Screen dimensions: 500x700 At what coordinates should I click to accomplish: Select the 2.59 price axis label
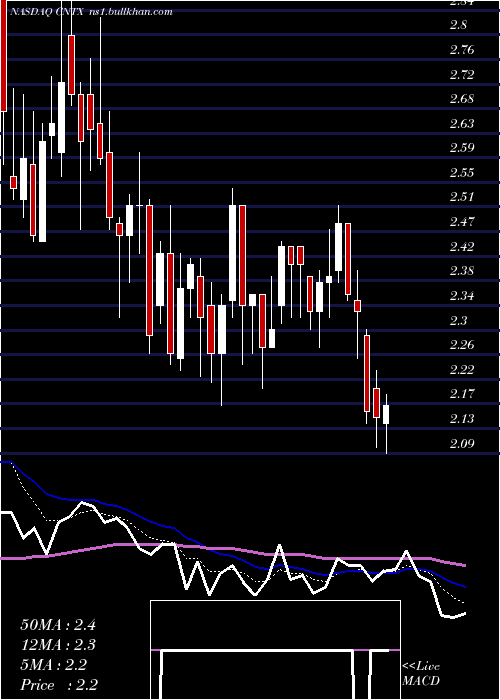click(x=462, y=148)
